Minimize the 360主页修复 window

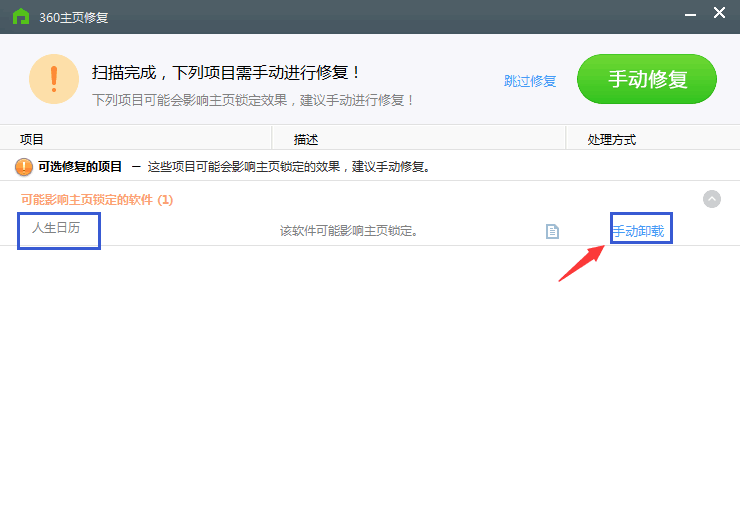(691, 15)
